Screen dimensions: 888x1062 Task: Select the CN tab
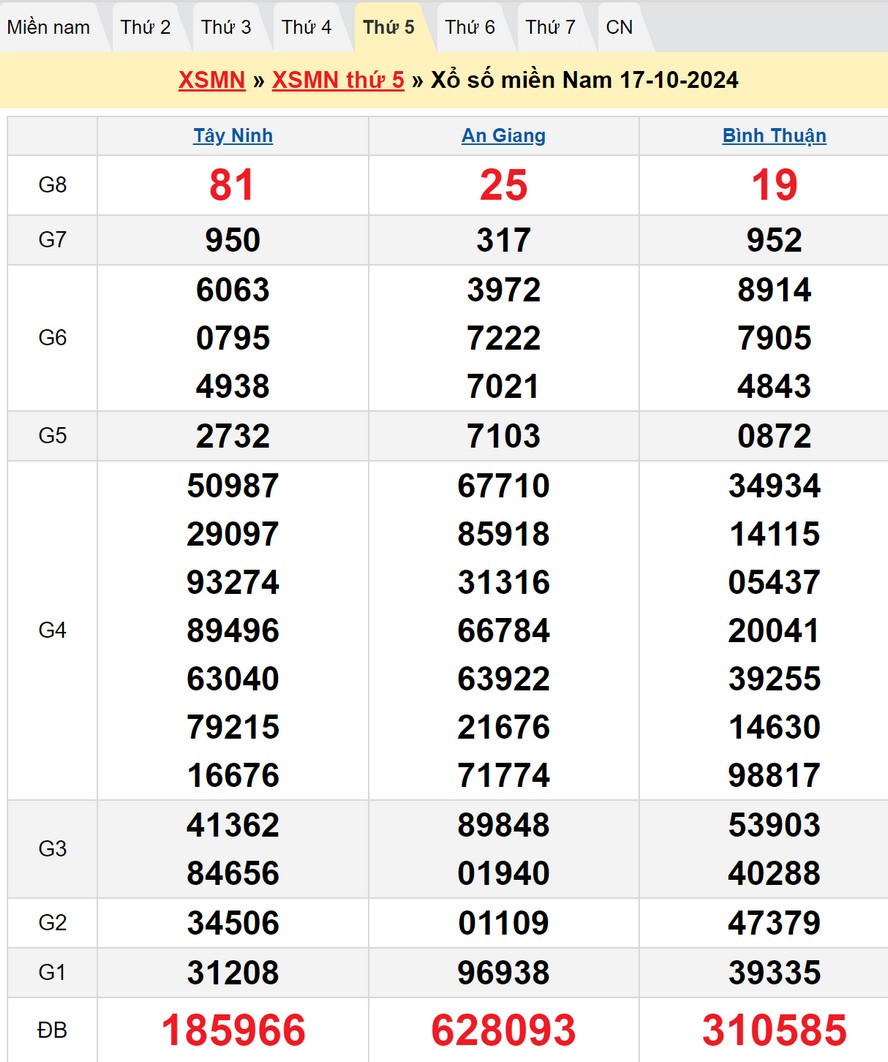[620, 27]
